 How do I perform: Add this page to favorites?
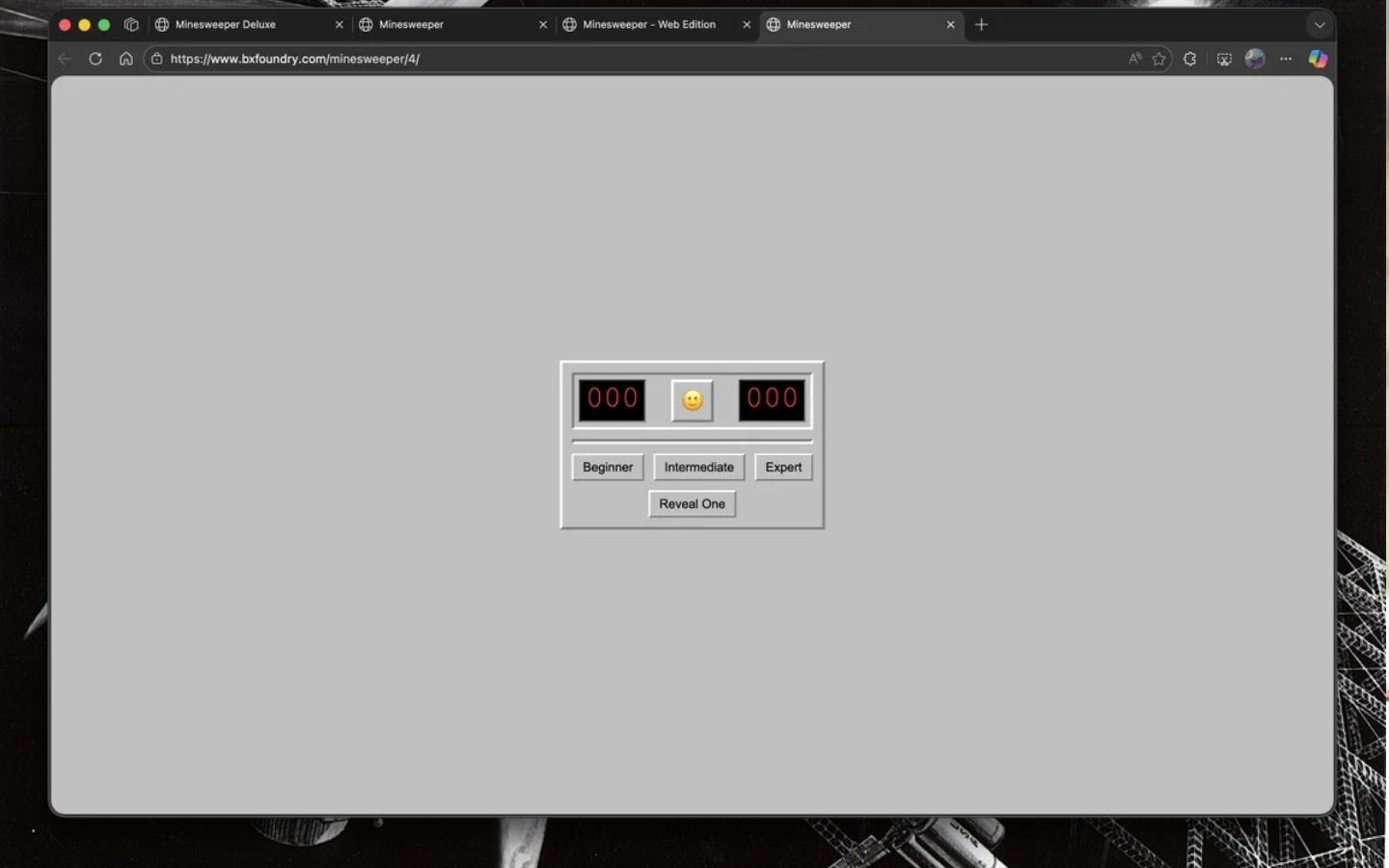pos(1158,59)
